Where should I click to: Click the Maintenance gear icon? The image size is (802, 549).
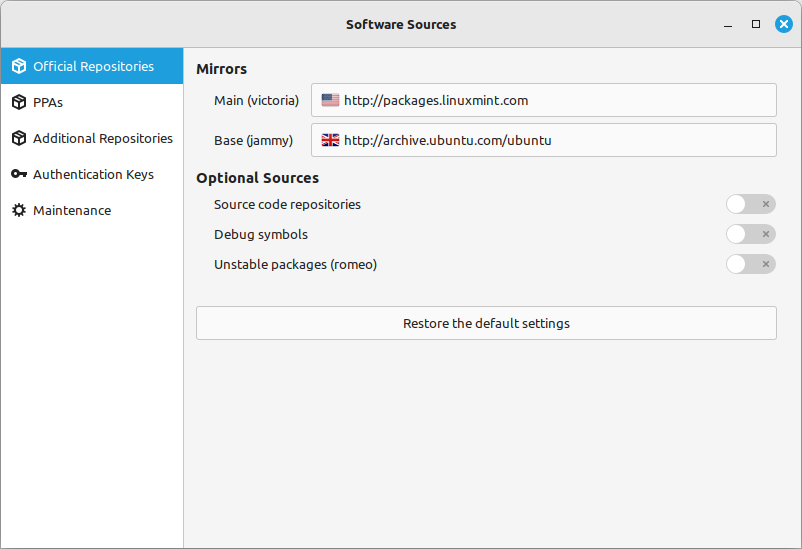(19, 211)
